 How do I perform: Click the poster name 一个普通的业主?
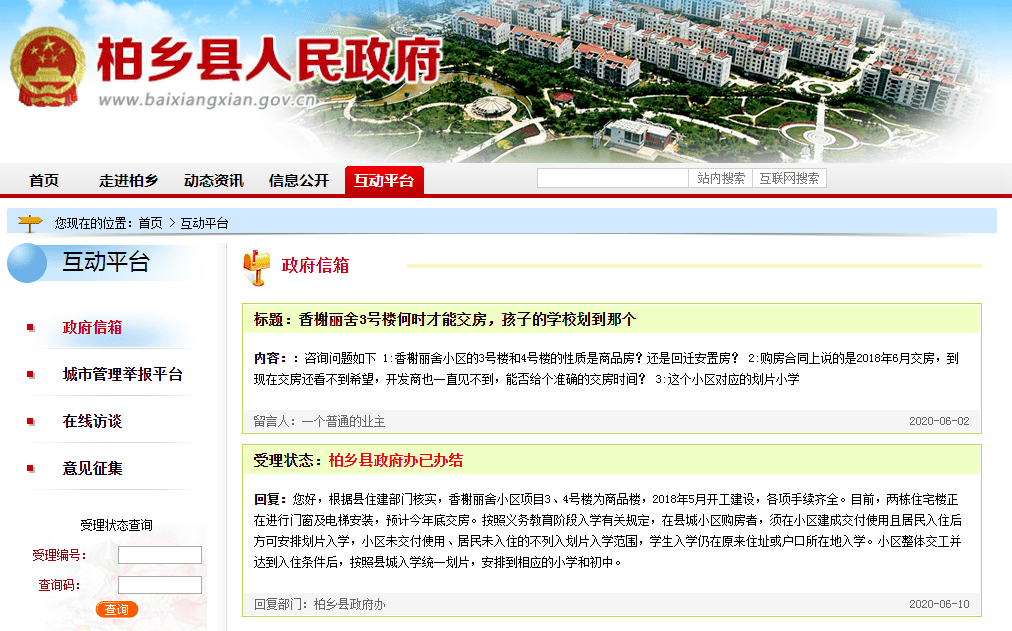pyautogui.click(x=343, y=421)
